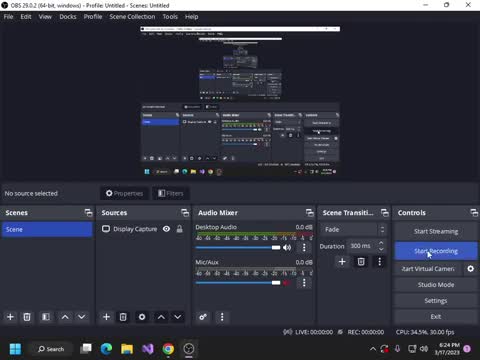Open advanced audio properties gears icon
The height and width of the screenshot is (360, 480).
(x=203, y=317)
